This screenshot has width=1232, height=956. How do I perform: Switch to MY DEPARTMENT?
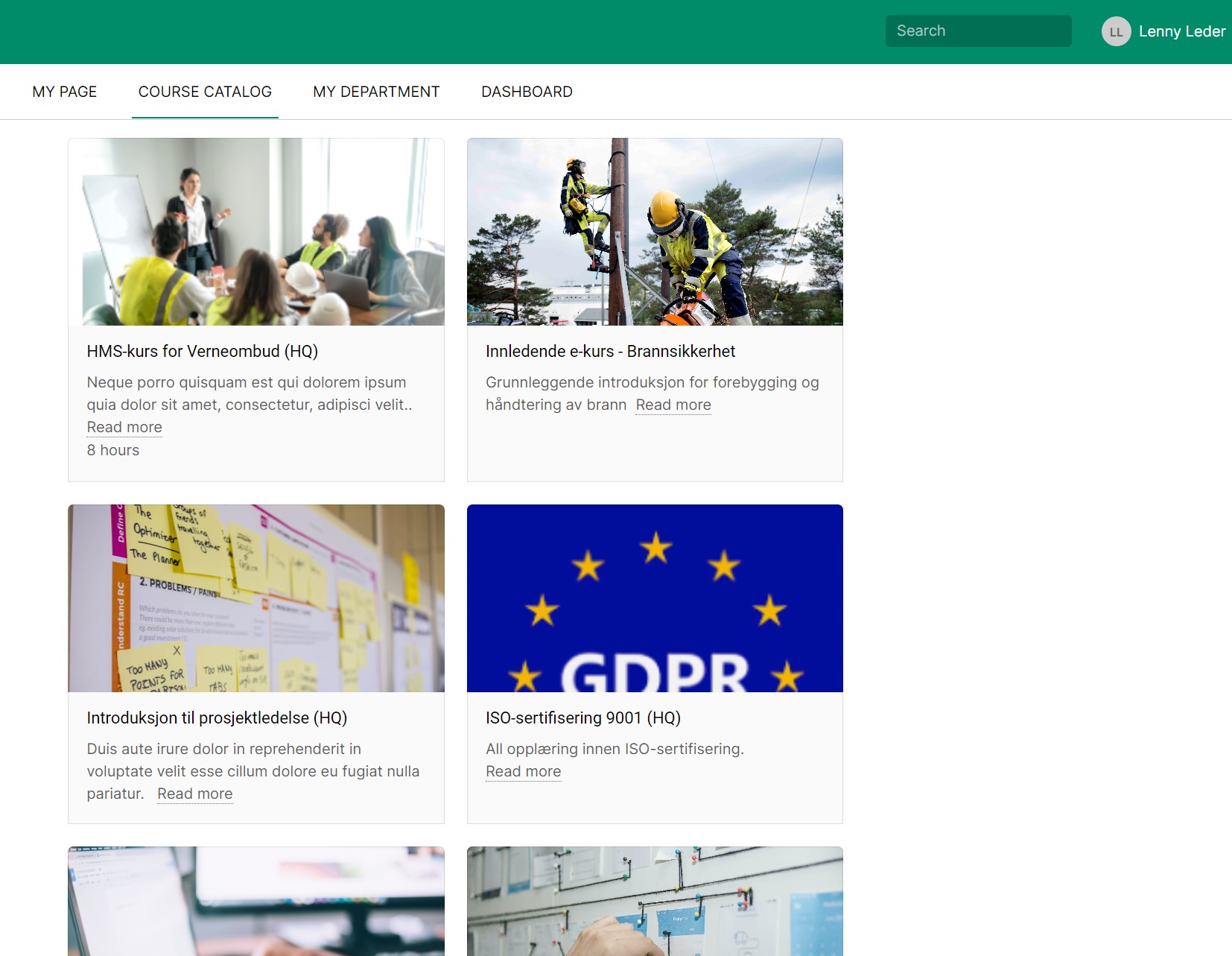coord(376,91)
